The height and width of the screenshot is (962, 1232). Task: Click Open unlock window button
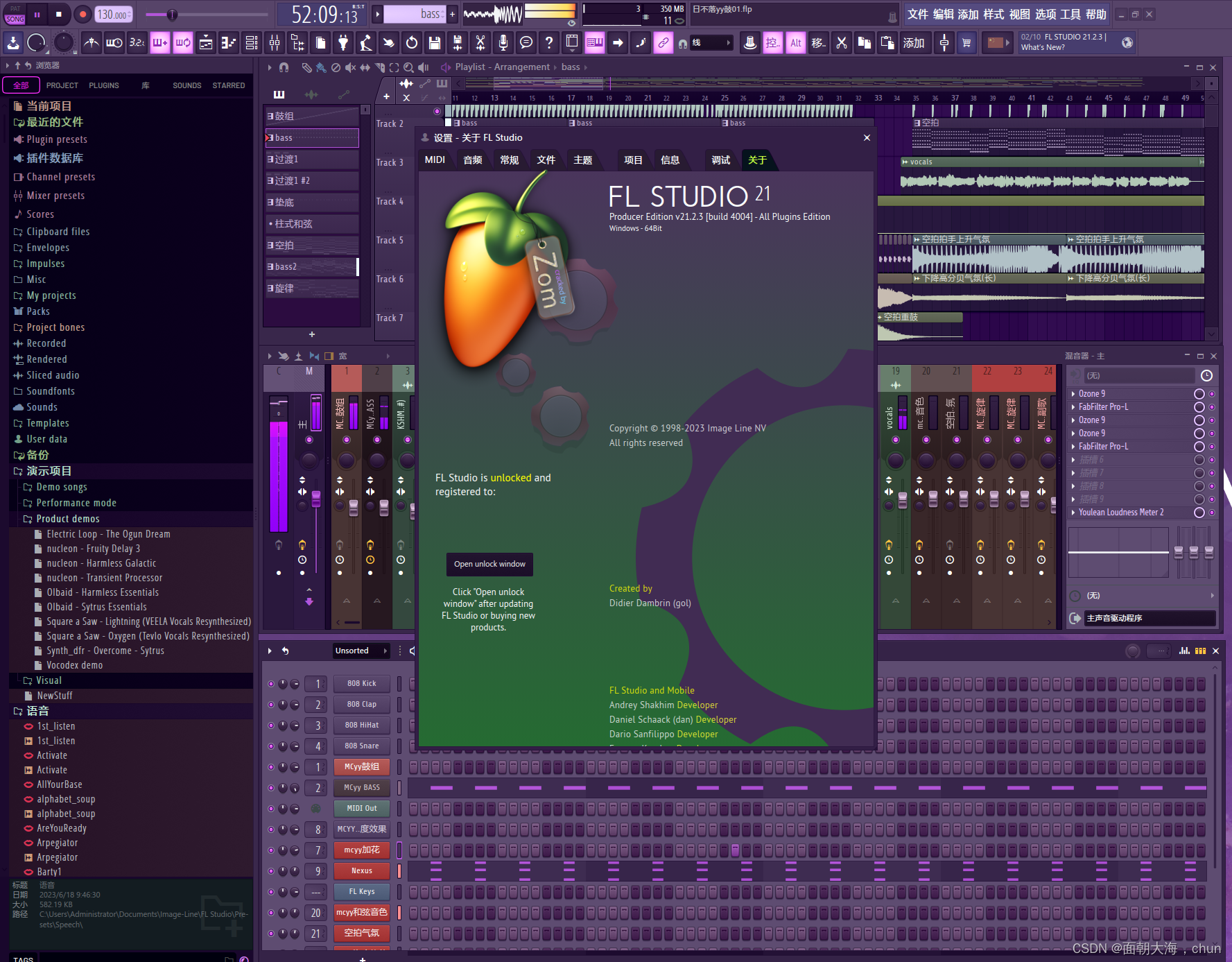[489, 564]
